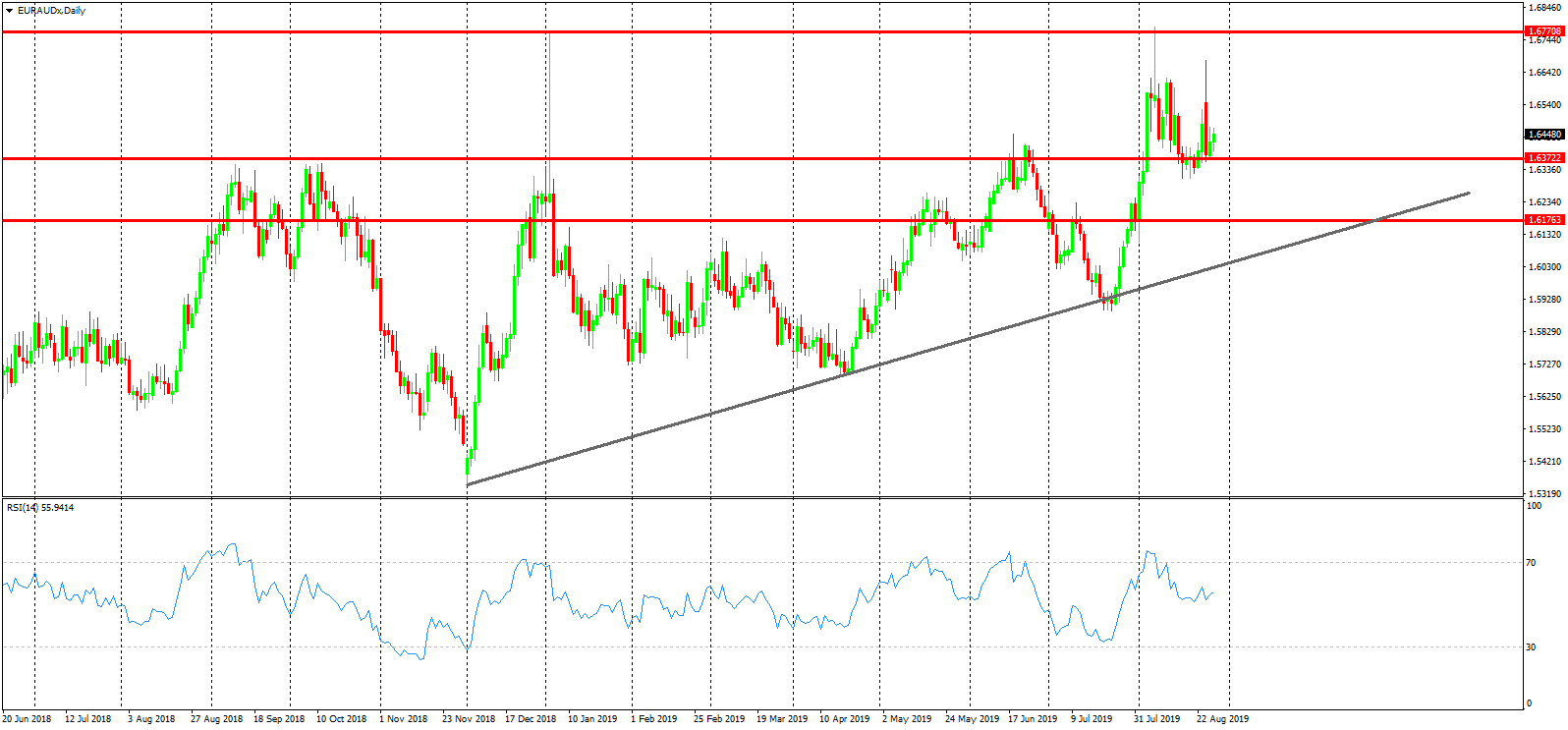This screenshot has height=730, width=1568.
Task: Click the 1.60300 price scale value
Action: 1544,267
